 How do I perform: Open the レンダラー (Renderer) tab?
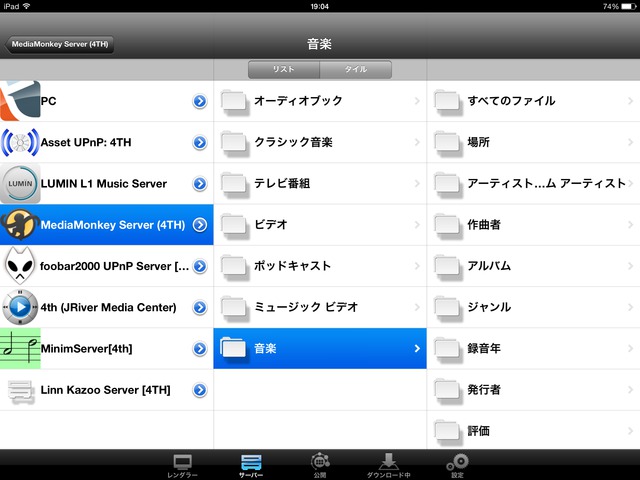pos(182,466)
